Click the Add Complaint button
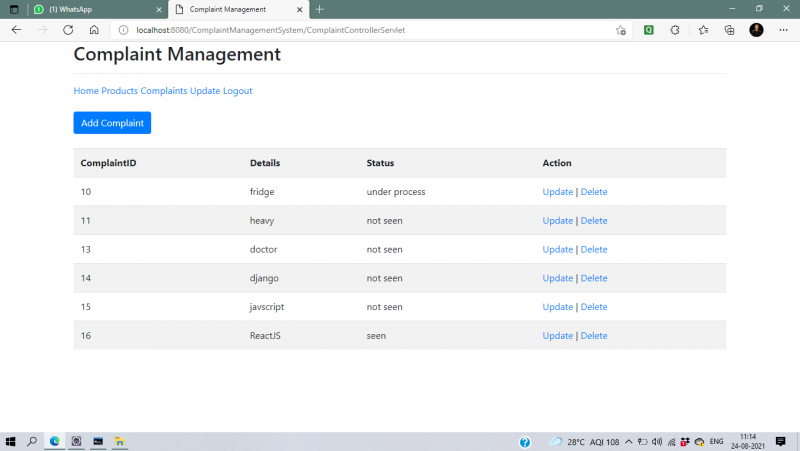This screenshot has width=800, height=451. pyautogui.click(x=112, y=123)
